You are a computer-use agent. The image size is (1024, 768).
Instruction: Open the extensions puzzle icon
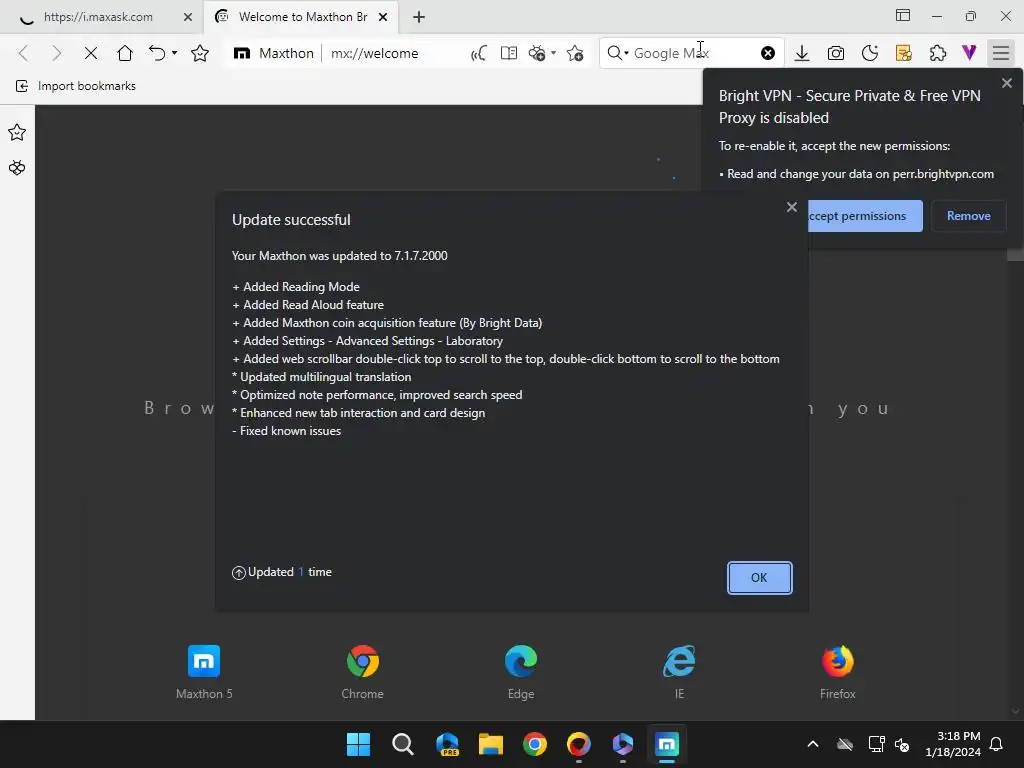click(x=938, y=53)
